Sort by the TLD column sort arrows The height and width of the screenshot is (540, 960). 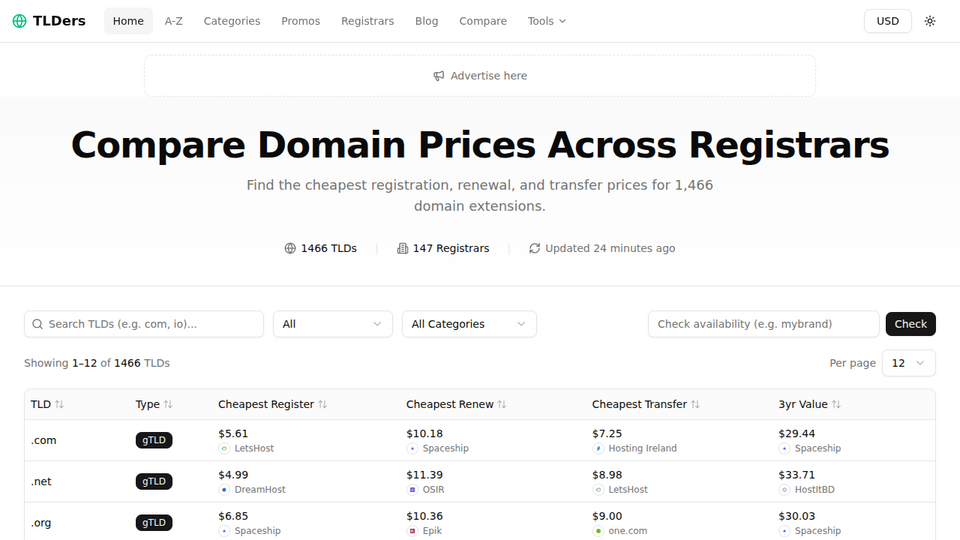[x=59, y=404]
